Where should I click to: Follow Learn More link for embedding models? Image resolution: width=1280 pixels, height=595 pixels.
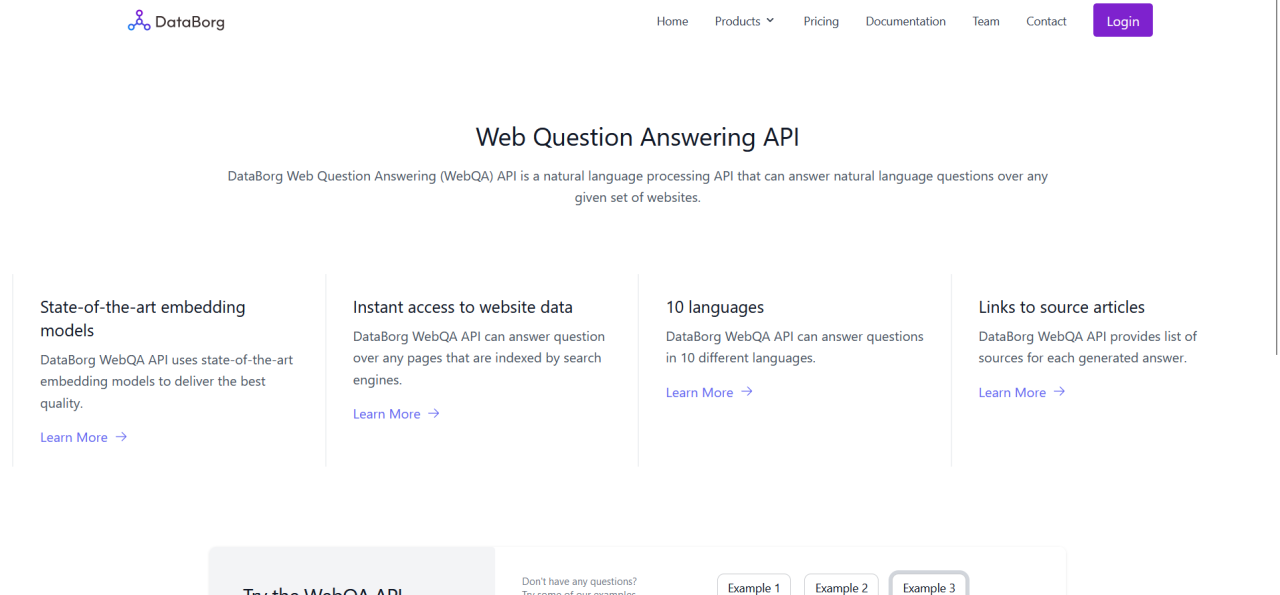point(74,437)
